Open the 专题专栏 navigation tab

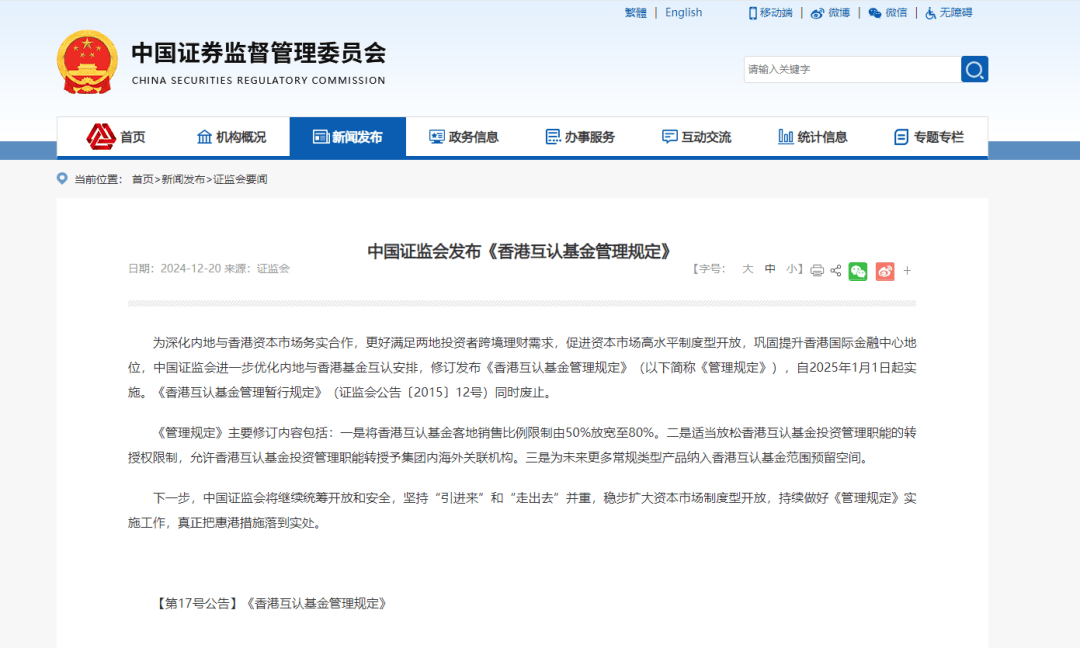[x=929, y=137]
